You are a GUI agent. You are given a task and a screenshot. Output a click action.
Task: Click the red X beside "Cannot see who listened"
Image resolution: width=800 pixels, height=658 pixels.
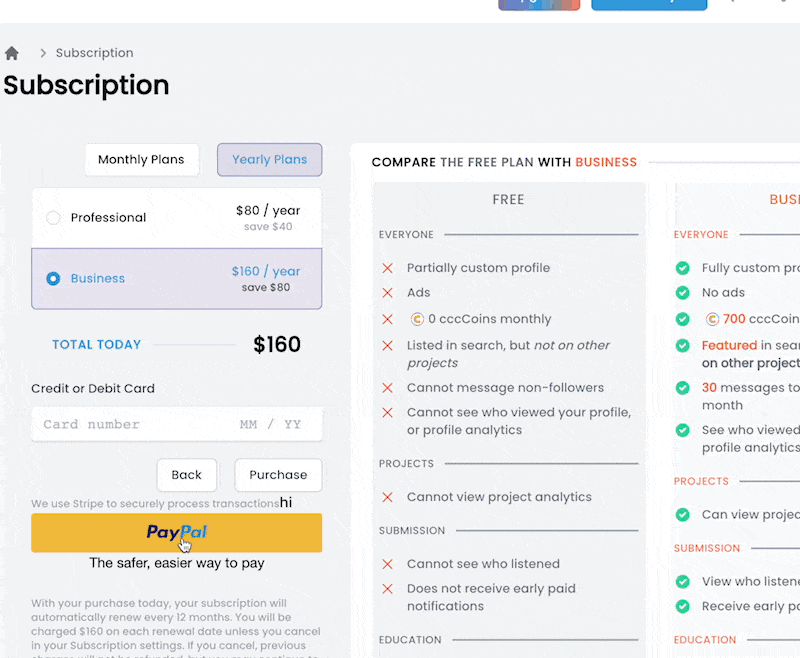click(x=388, y=564)
